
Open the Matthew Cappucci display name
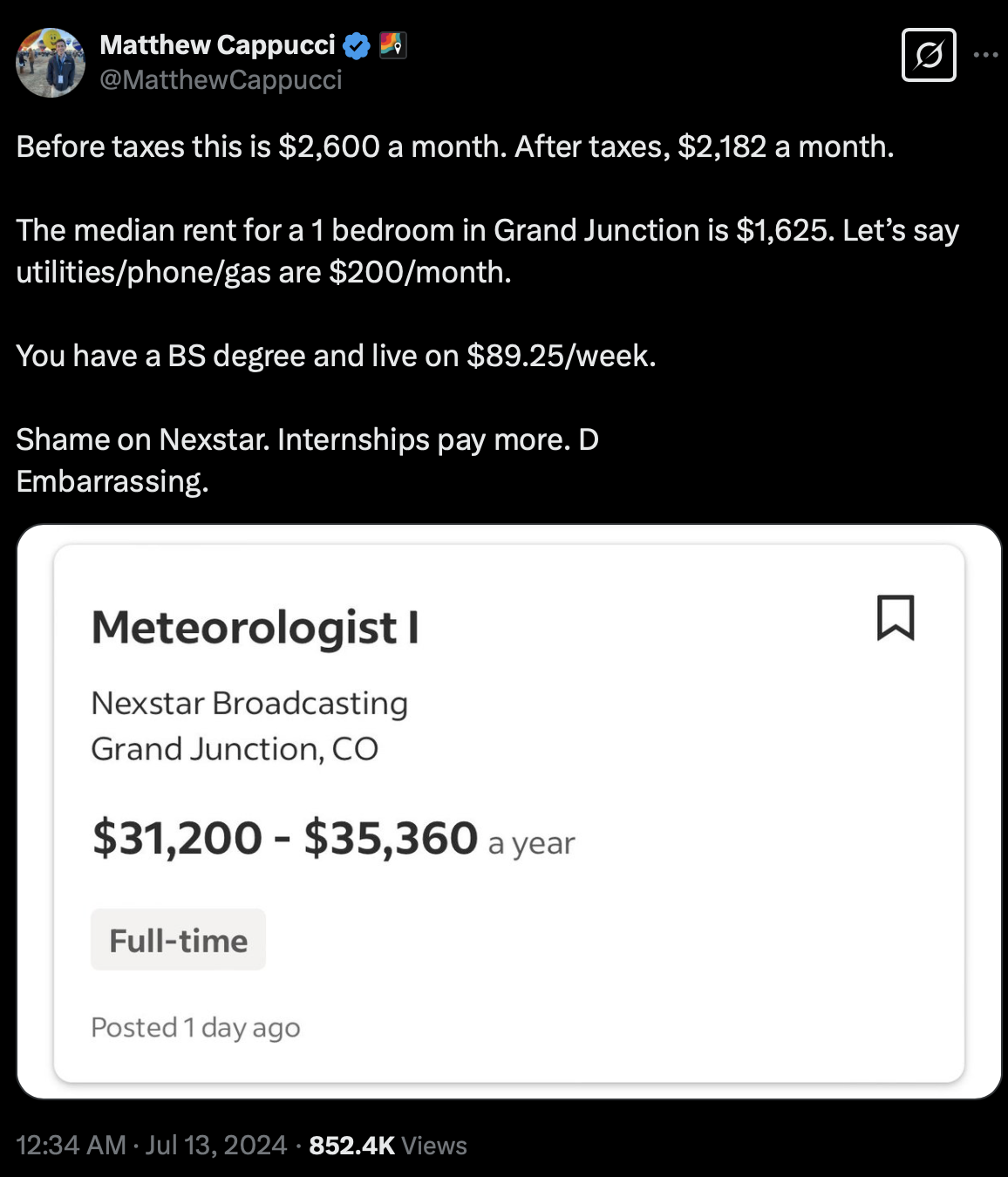coord(217,44)
